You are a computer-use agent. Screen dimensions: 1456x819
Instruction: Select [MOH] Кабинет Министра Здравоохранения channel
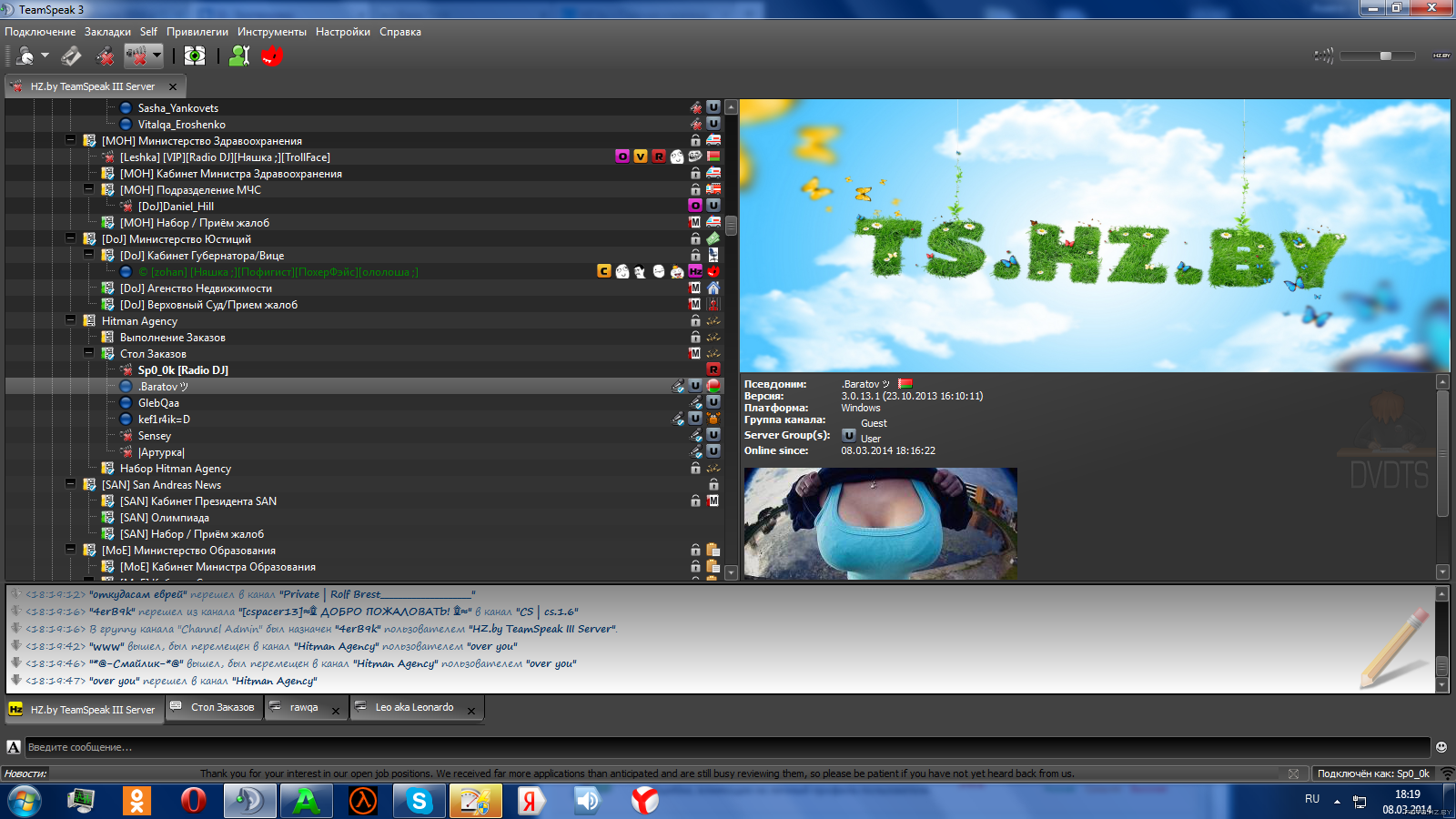(231, 174)
